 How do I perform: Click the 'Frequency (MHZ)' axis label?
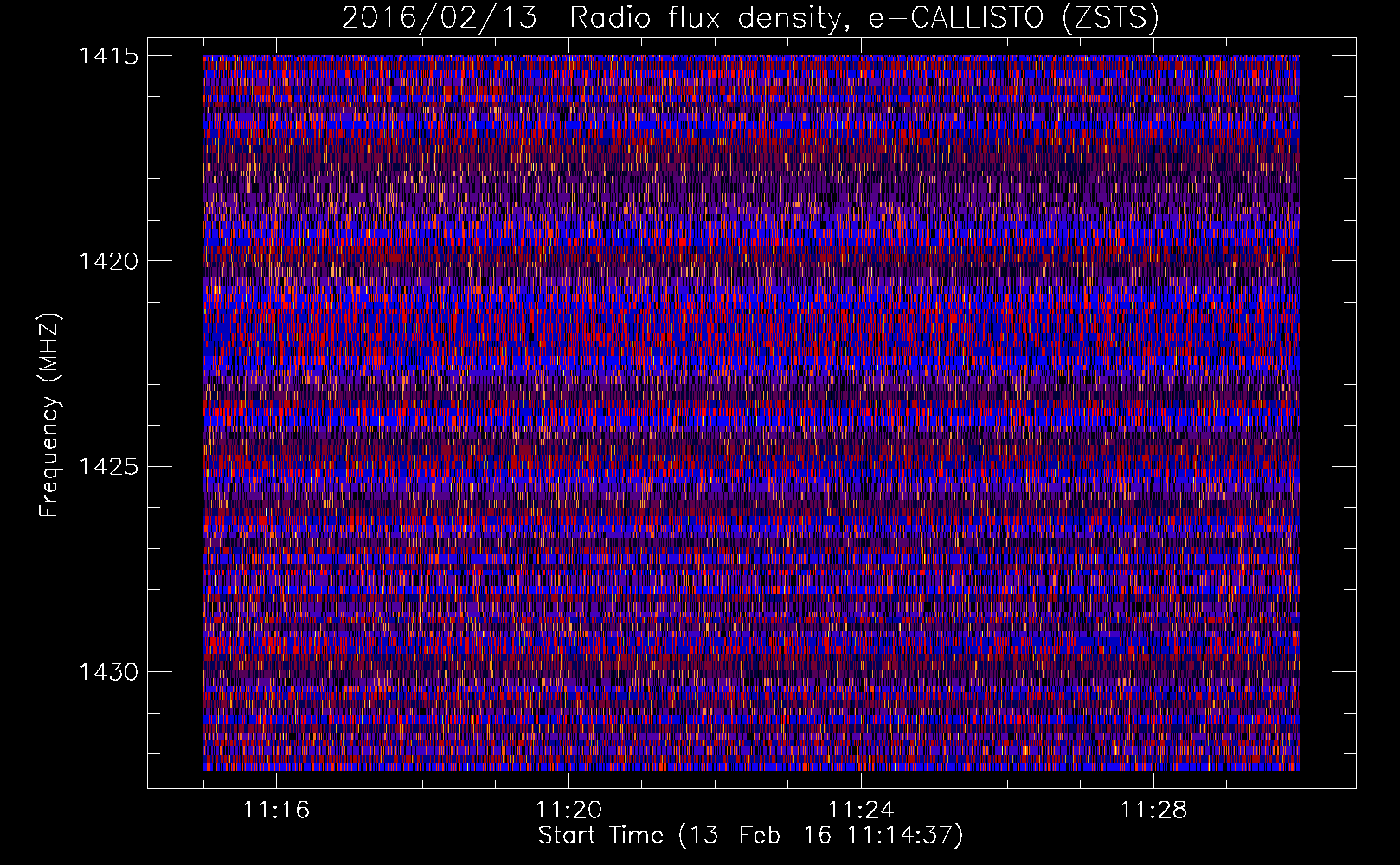(x=49, y=415)
